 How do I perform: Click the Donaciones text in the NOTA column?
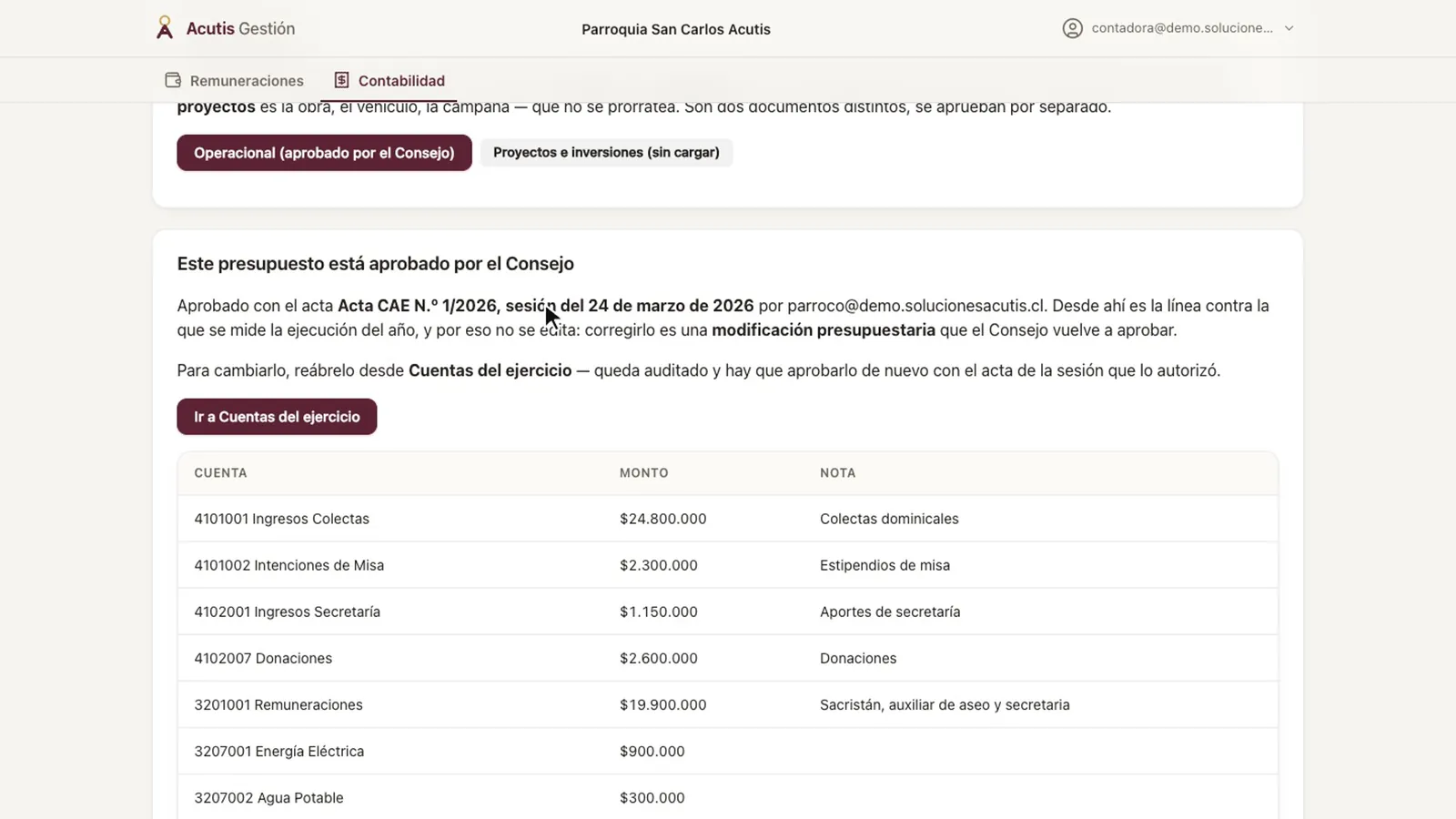coord(858,658)
